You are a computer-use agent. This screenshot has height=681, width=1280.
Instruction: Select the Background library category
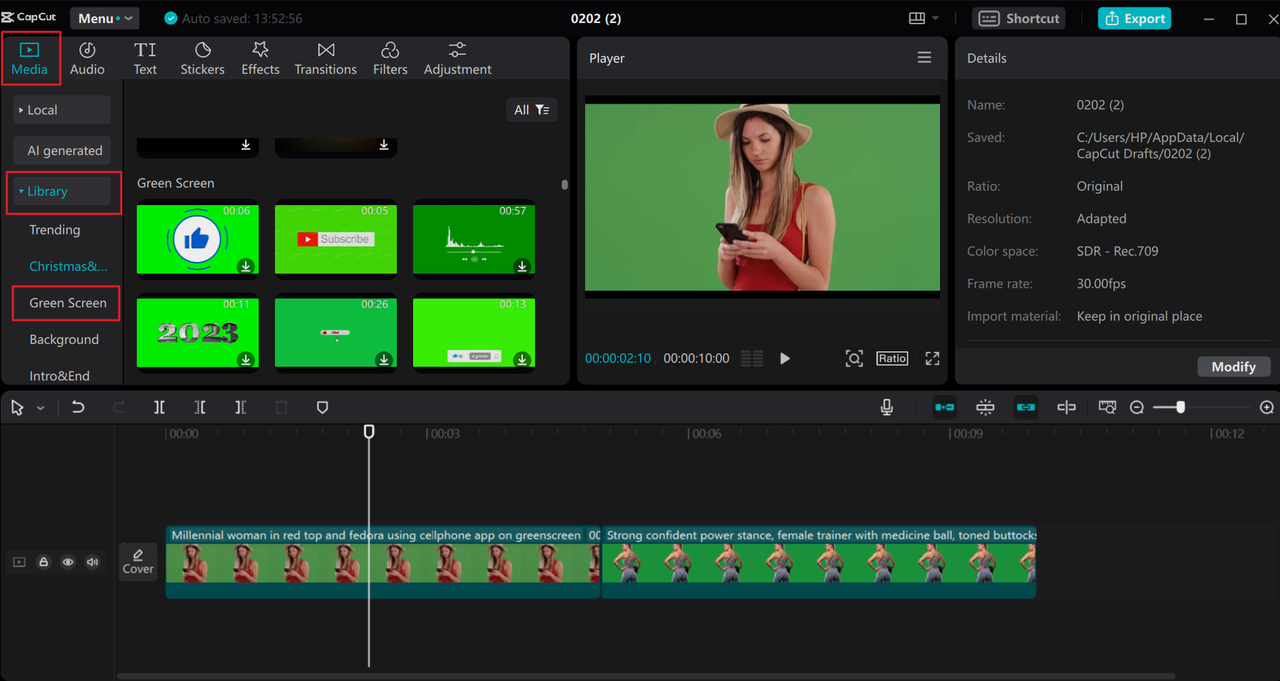[64, 340]
